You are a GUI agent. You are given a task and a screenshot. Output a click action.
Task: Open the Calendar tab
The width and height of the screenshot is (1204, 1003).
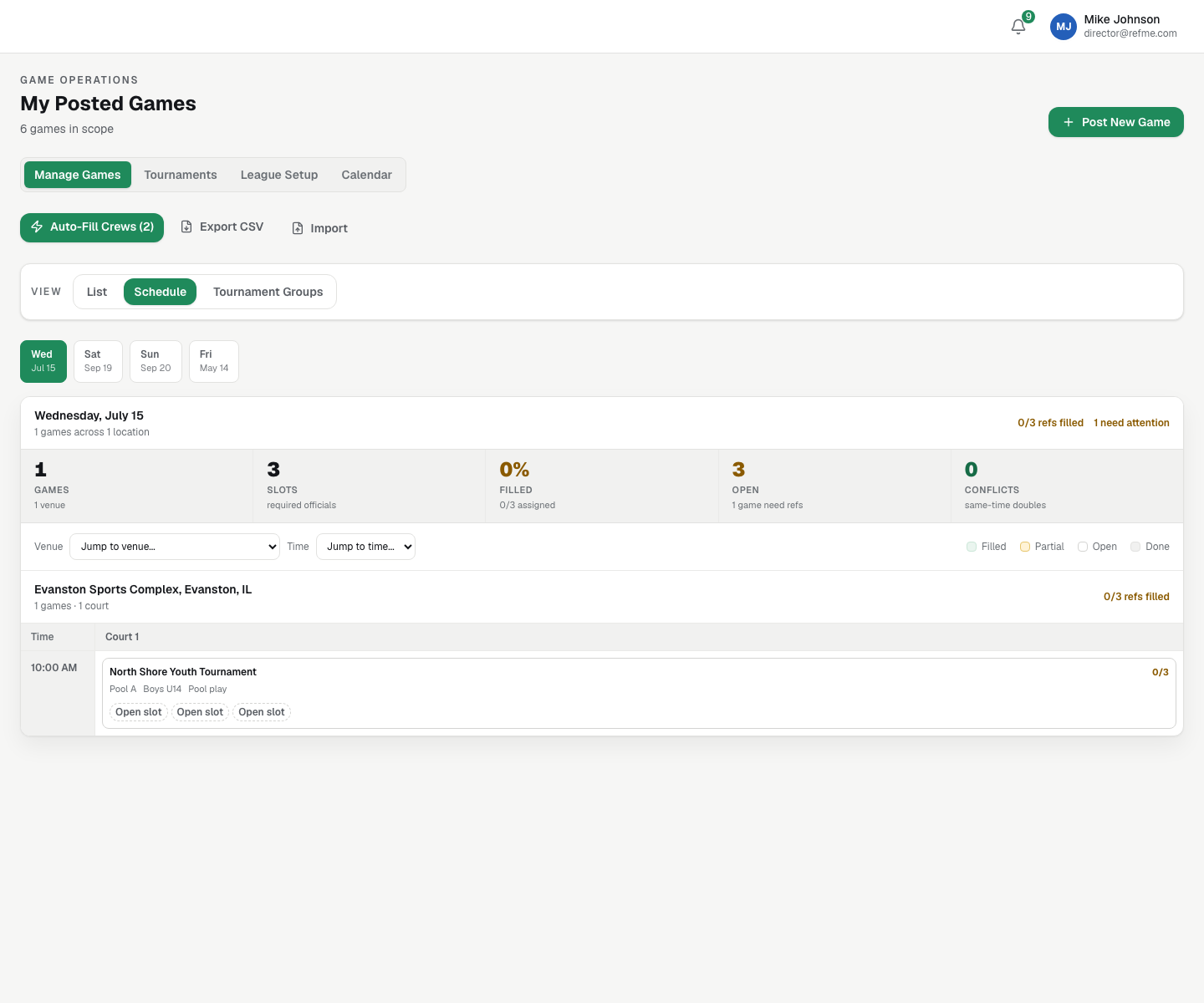[x=366, y=175]
